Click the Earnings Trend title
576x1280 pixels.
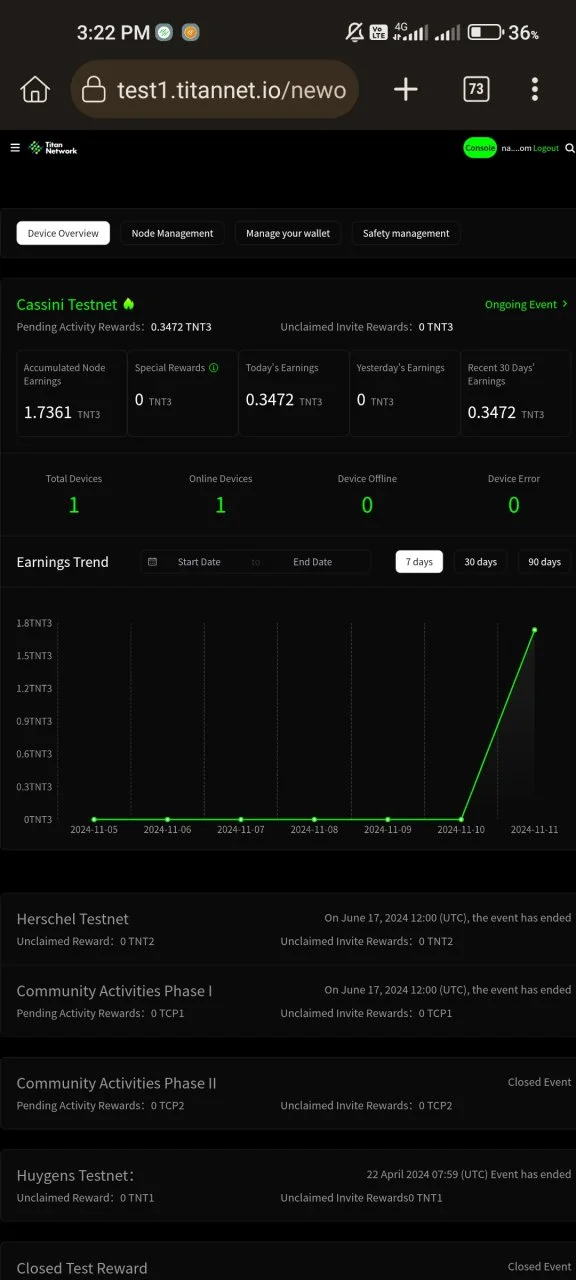point(63,562)
